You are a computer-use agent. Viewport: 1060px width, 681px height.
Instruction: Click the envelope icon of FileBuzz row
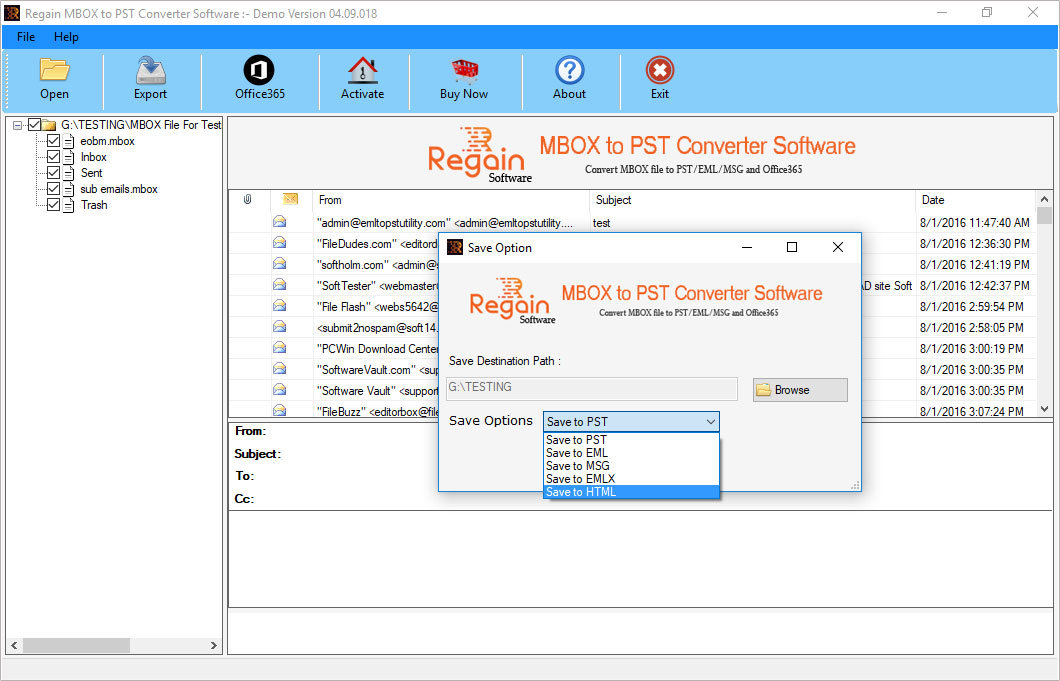tap(279, 410)
